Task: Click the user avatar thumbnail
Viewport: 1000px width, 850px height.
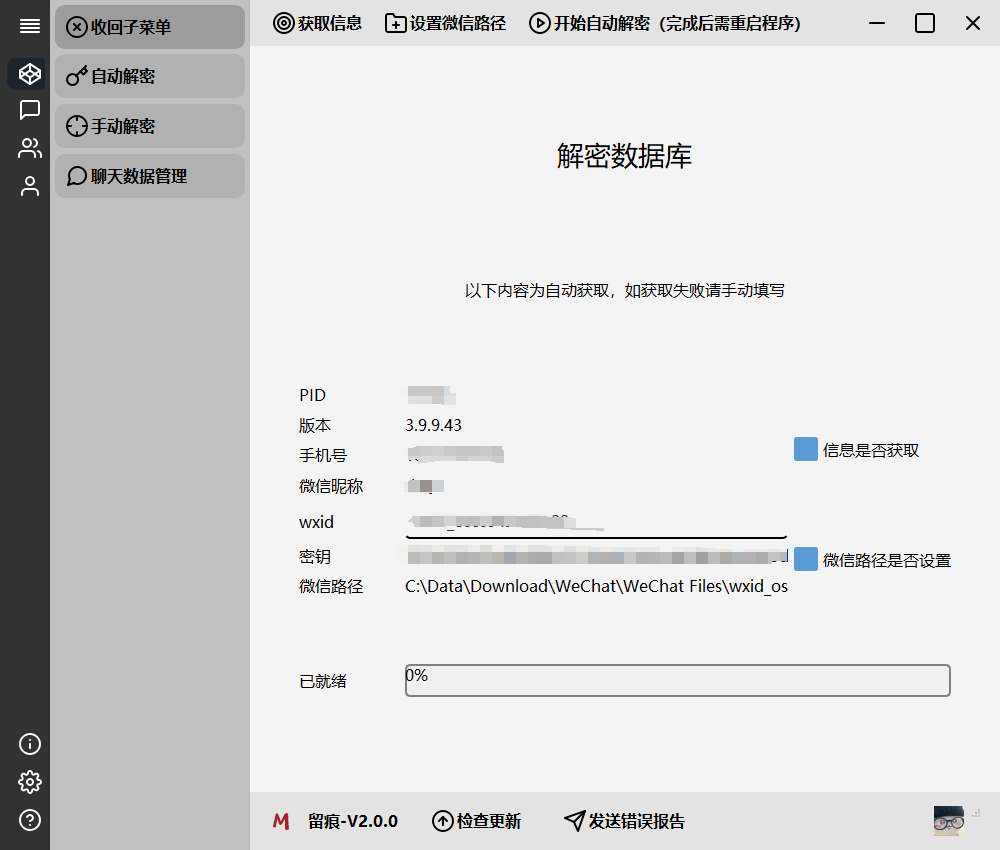Action: (x=948, y=820)
